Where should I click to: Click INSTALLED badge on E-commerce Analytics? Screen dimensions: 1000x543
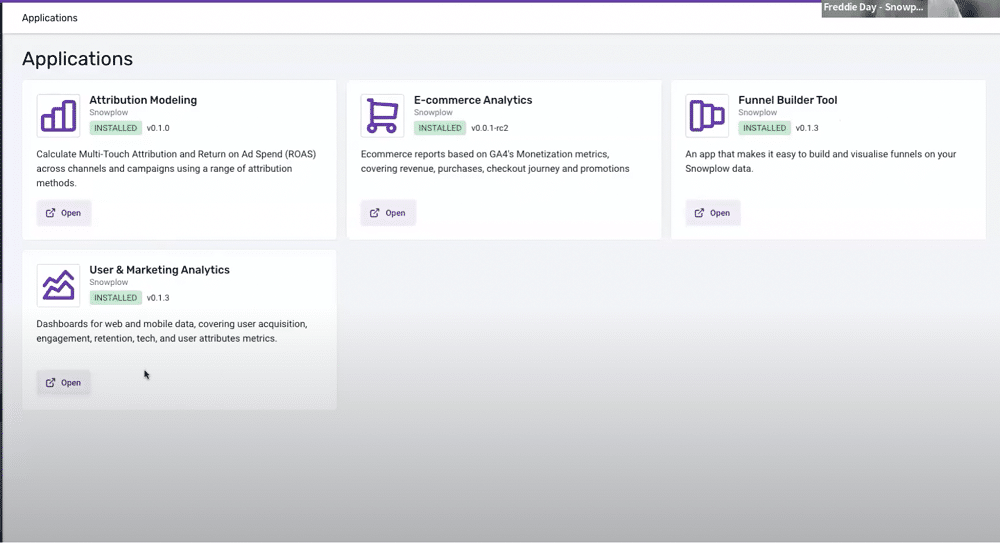coord(440,128)
